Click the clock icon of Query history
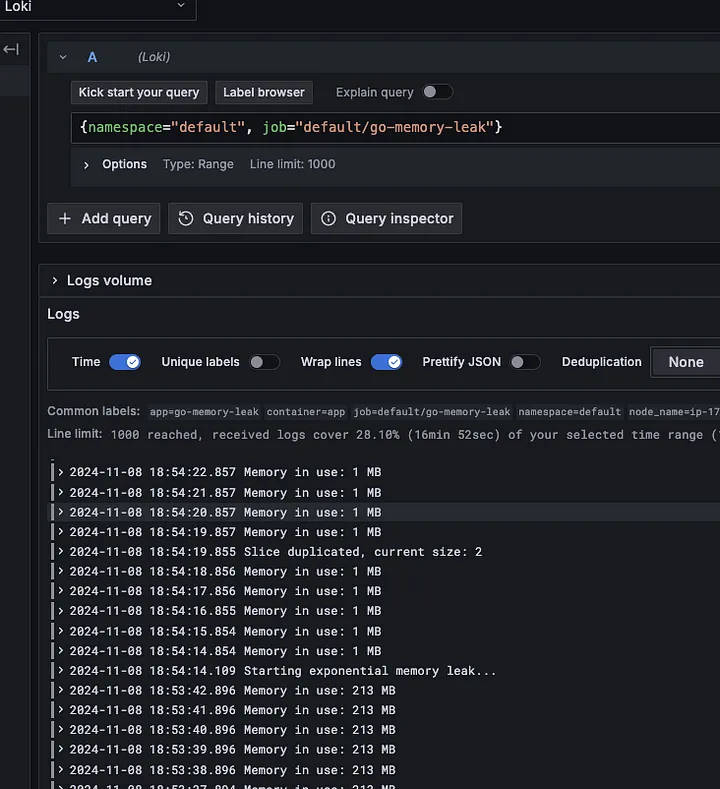The width and height of the screenshot is (720, 789). [x=186, y=218]
